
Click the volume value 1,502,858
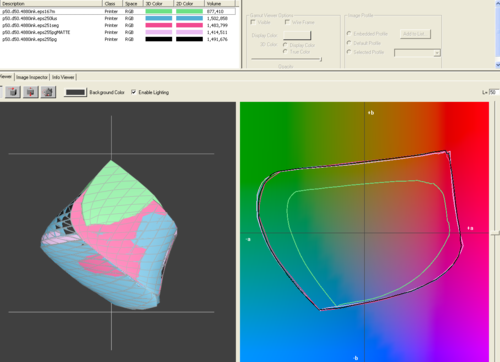[x=217, y=18]
